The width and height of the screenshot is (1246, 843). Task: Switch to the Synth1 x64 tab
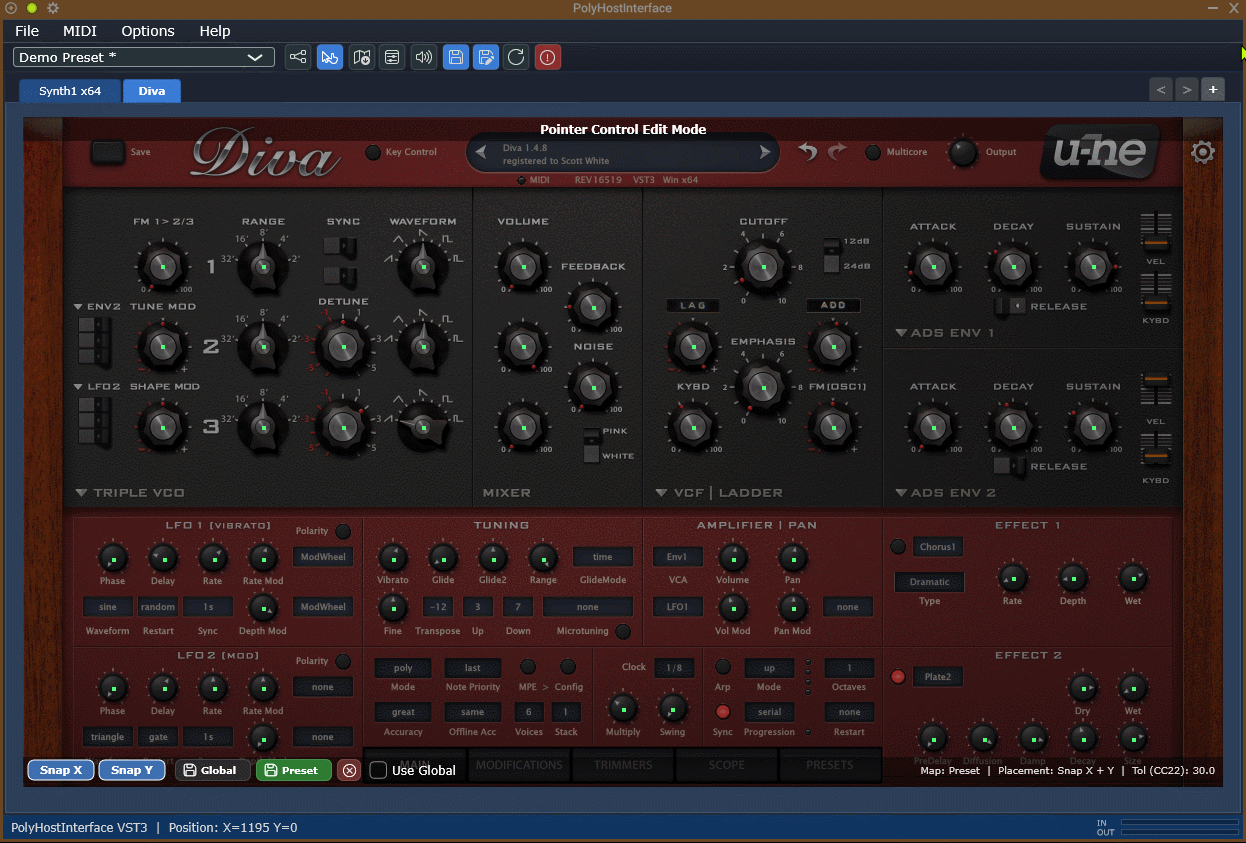(70, 91)
